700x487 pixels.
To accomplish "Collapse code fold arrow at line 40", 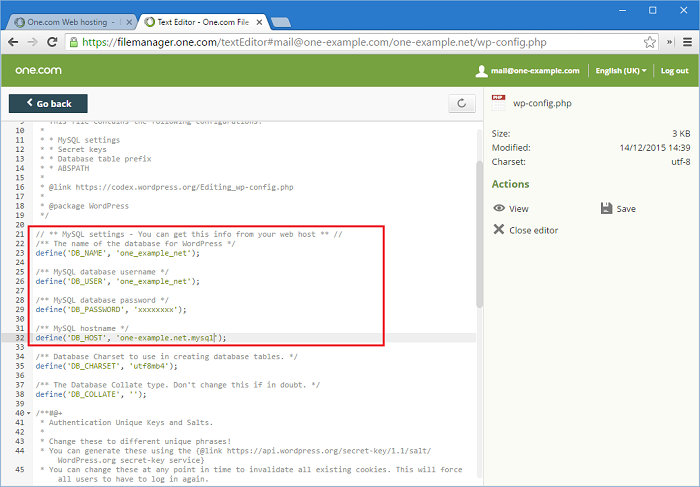I will pos(29,413).
